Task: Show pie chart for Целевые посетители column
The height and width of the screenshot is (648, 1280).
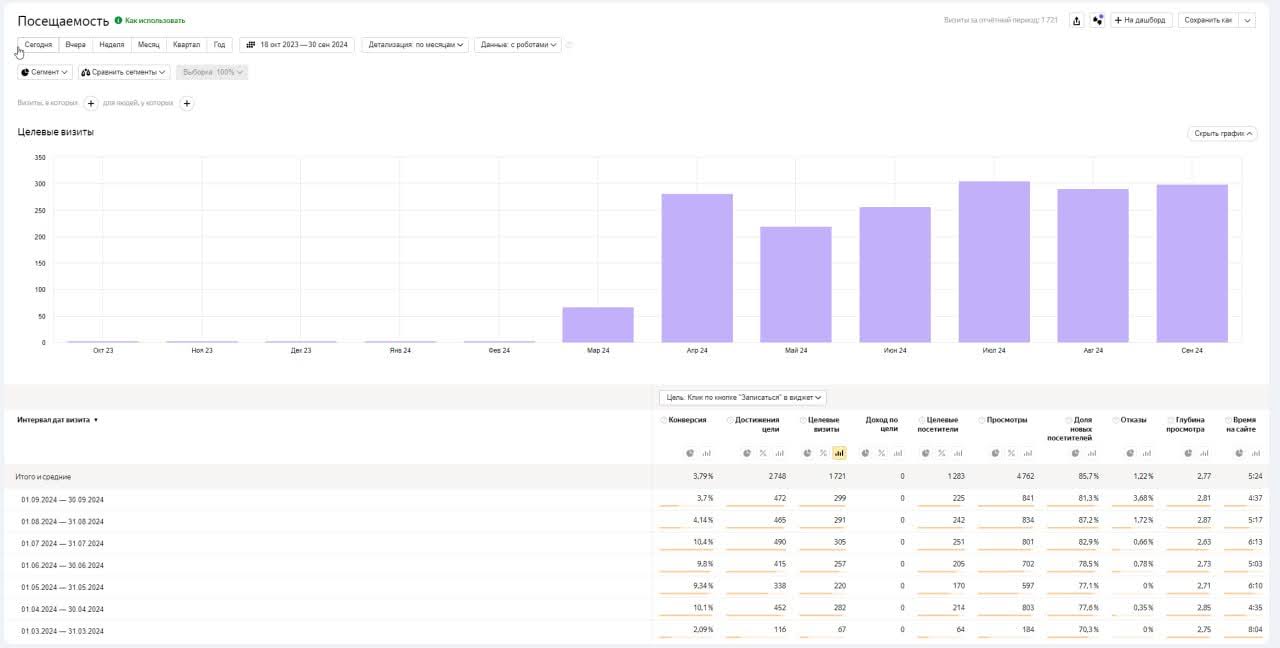Action: tap(926, 453)
